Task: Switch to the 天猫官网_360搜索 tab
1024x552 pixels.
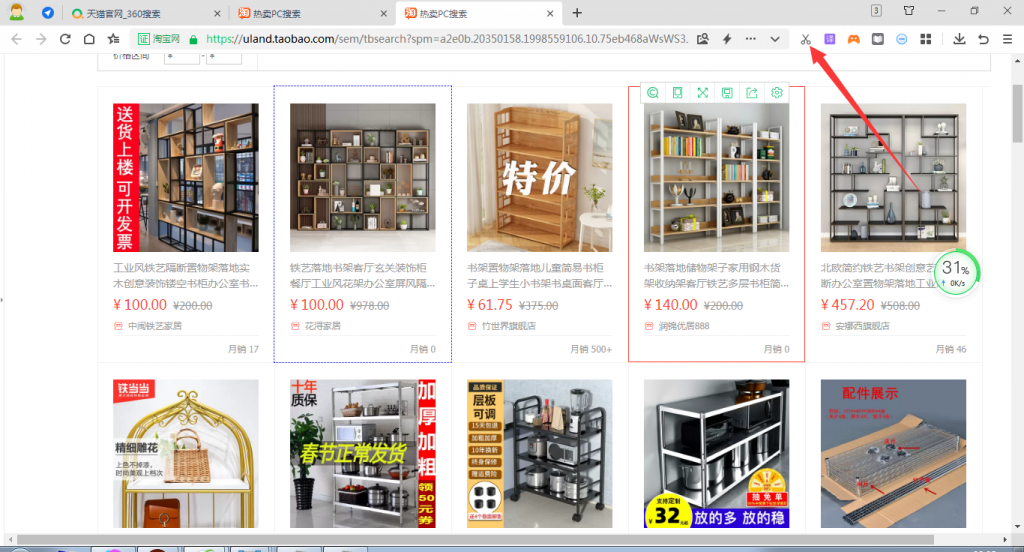Action: pyautogui.click(x=146, y=14)
